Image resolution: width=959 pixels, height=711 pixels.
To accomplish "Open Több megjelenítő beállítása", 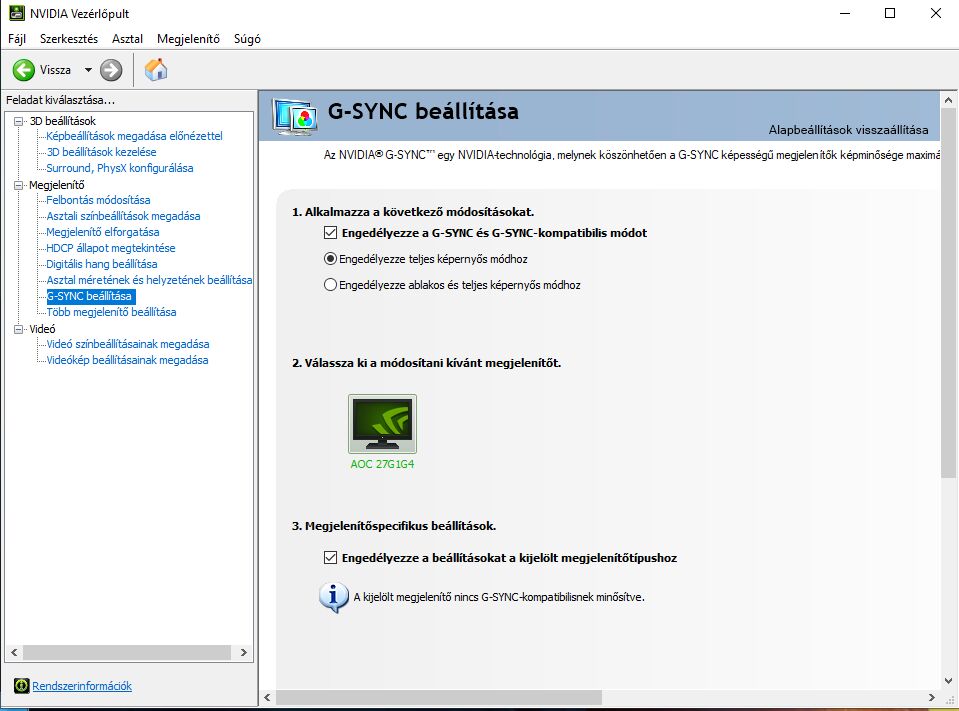I will [x=111, y=312].
